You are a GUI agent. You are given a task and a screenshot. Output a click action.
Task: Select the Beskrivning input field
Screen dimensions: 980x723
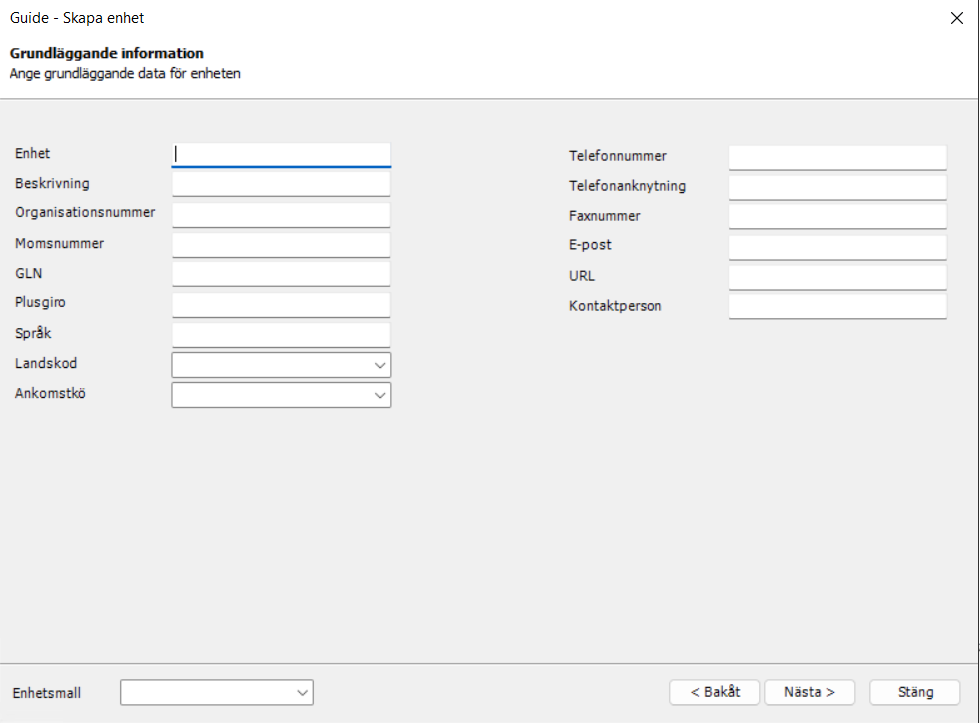[x=280, y=184]
